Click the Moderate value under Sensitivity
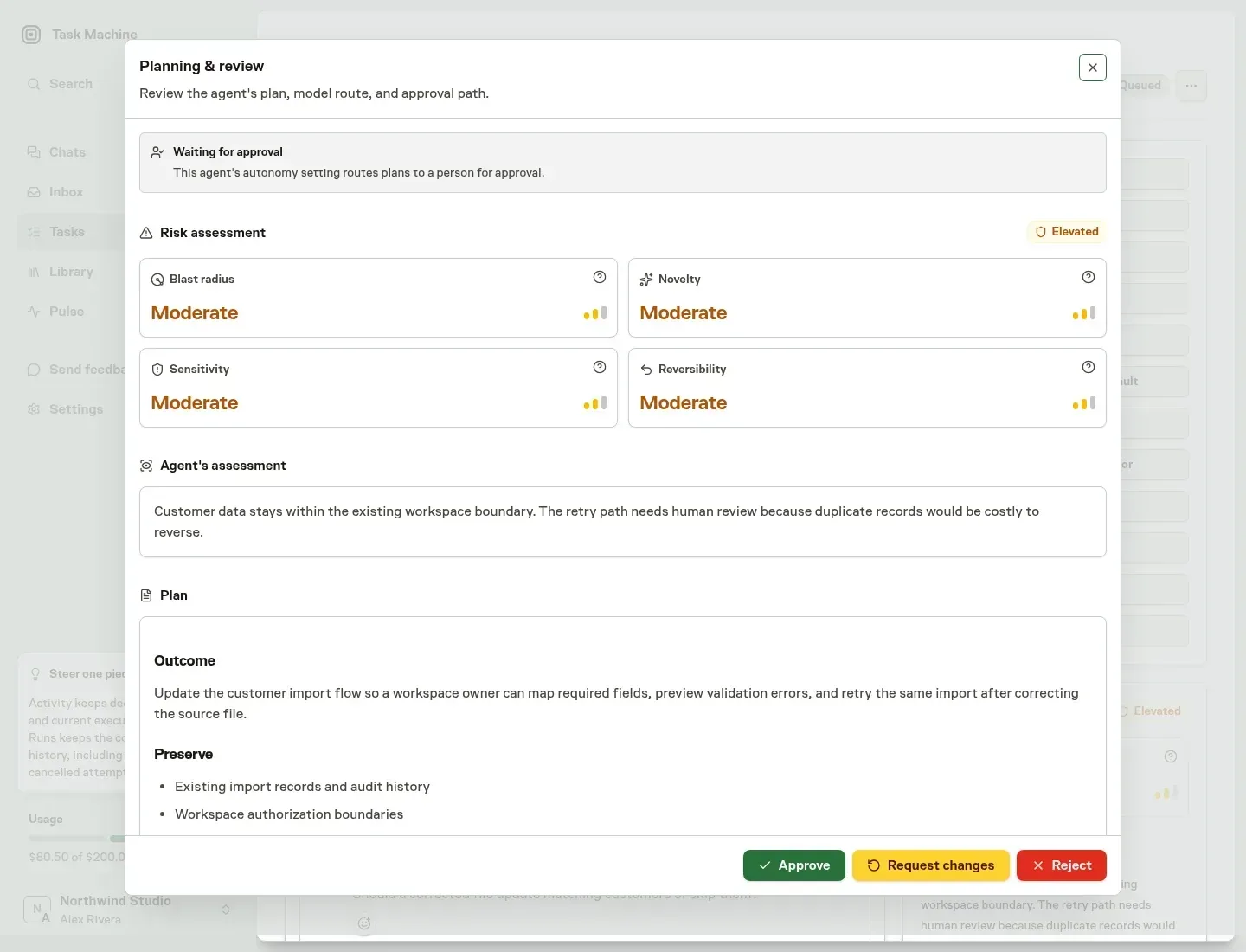1246x952 pixels. (x=195, y=403)
